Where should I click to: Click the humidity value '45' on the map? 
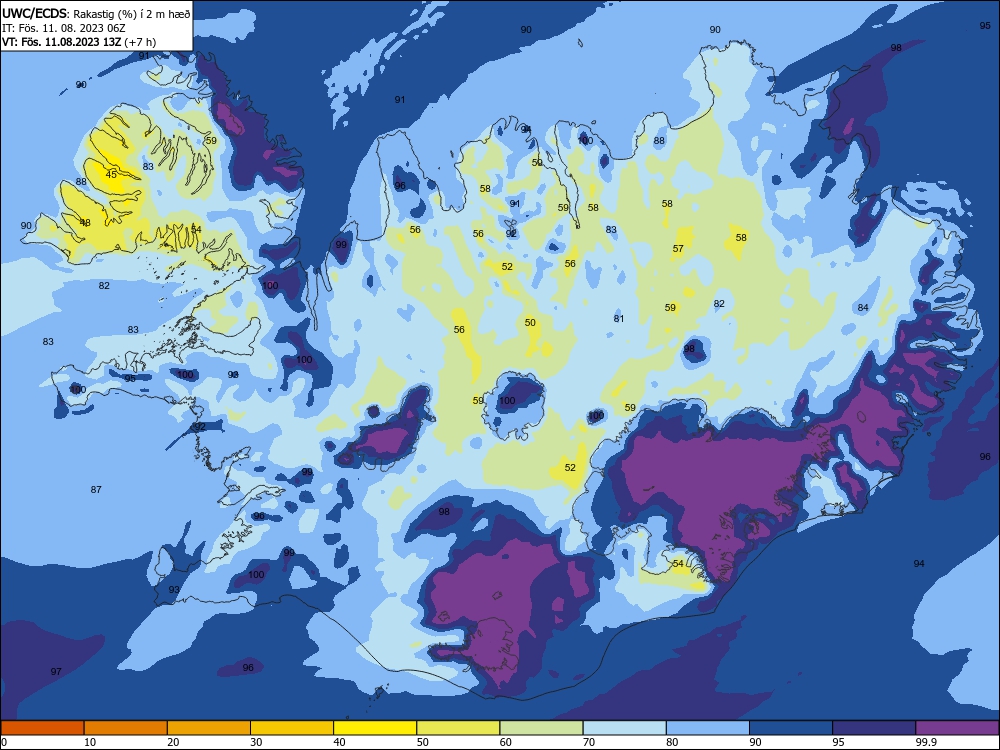pos(112,174)
